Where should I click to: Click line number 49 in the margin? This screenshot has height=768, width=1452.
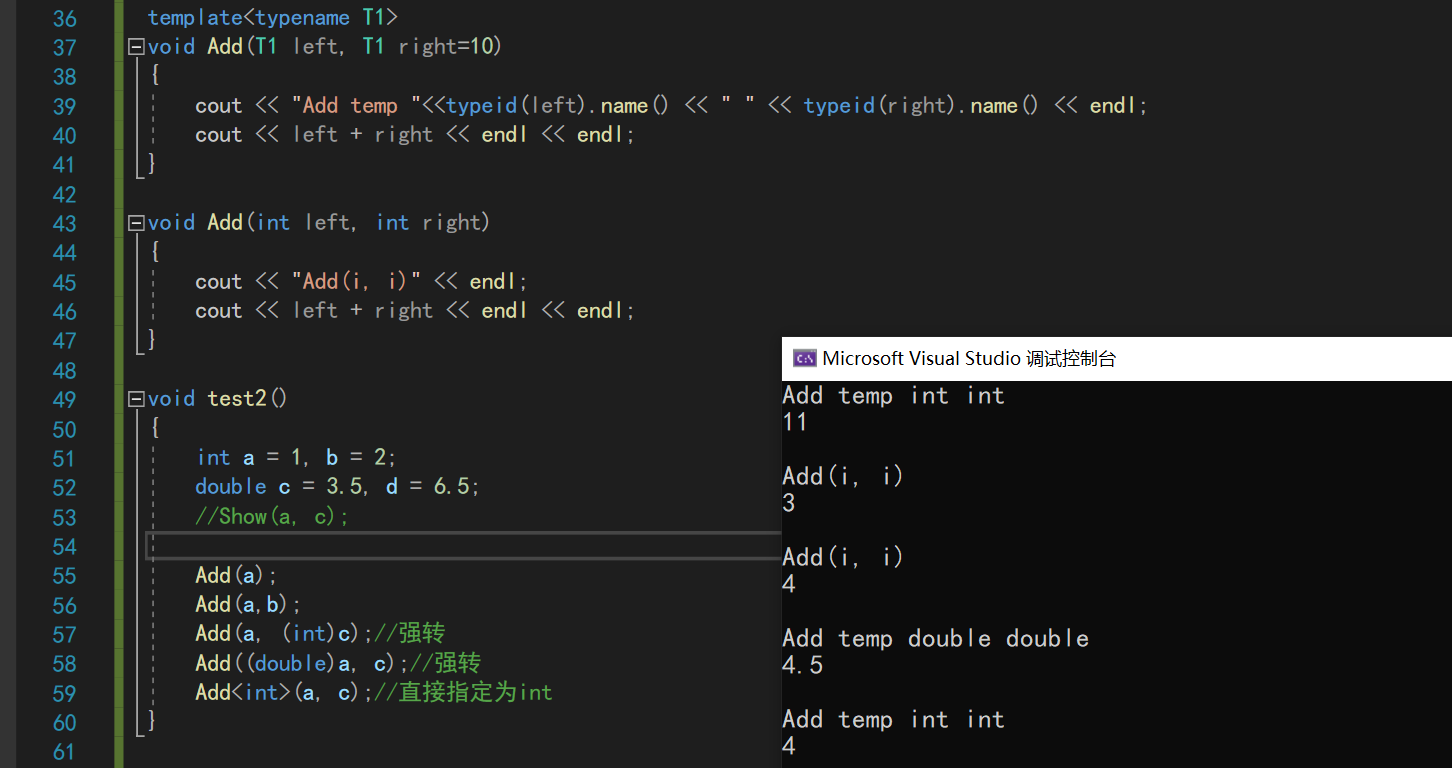pos(64,399)
